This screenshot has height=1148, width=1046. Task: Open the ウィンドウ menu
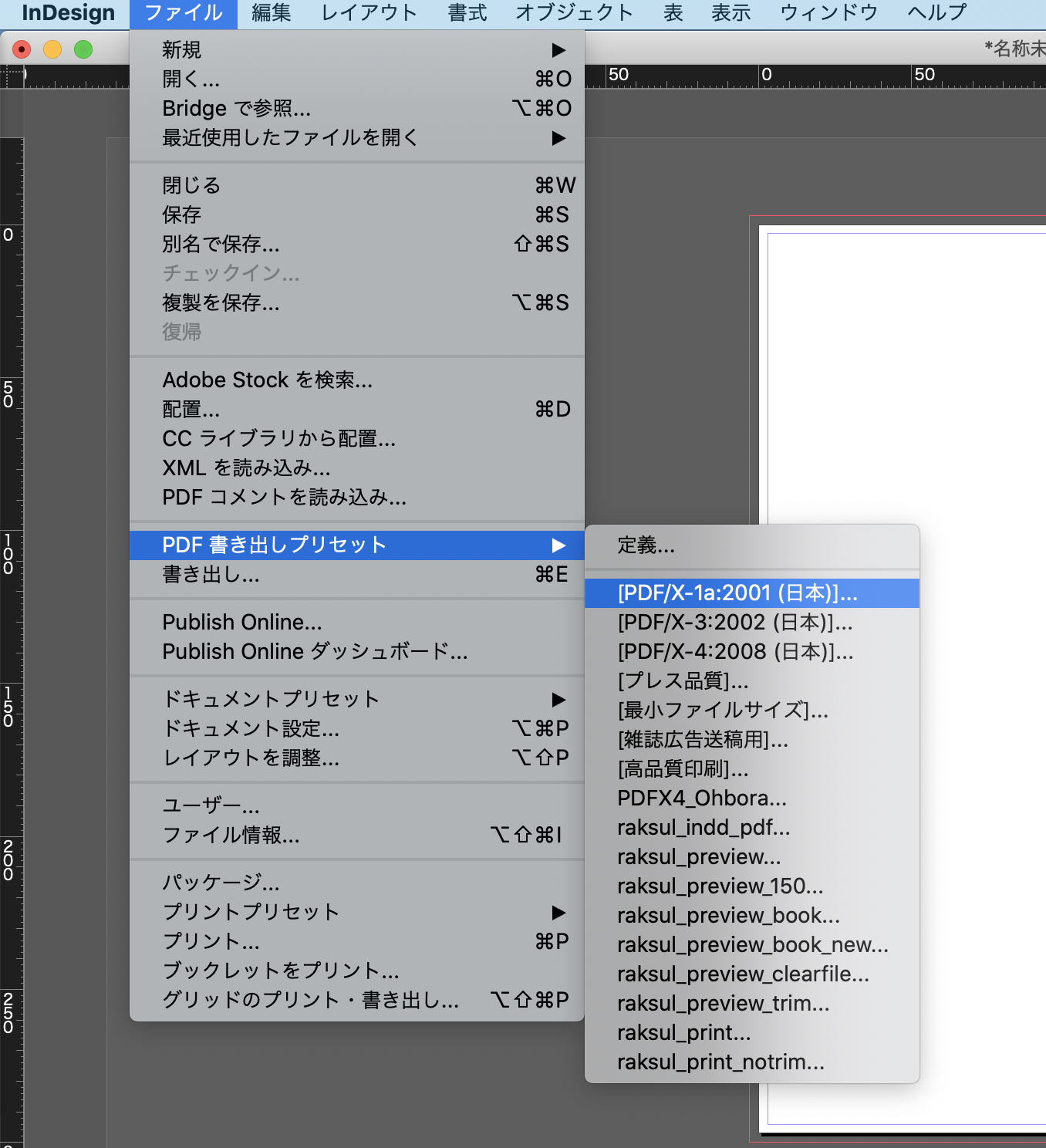(x=829, y=13)
